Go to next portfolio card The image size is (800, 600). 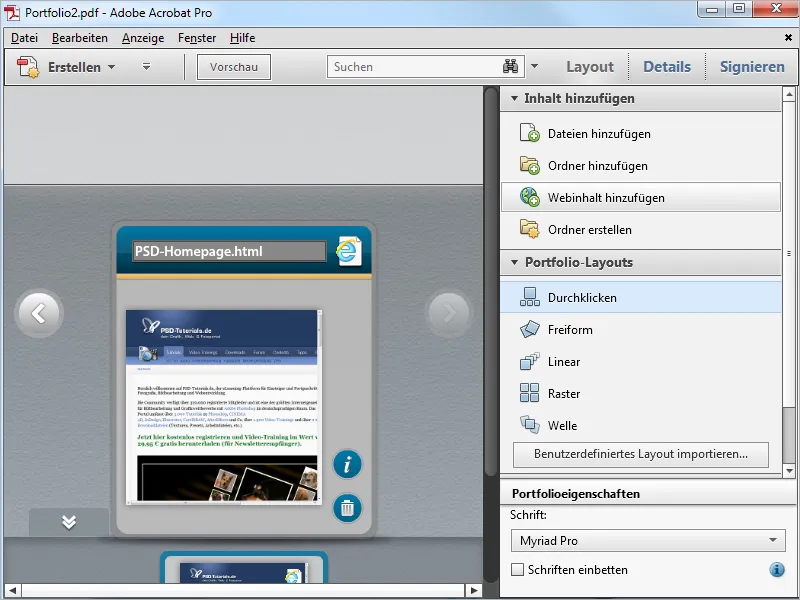pos(448,313)
